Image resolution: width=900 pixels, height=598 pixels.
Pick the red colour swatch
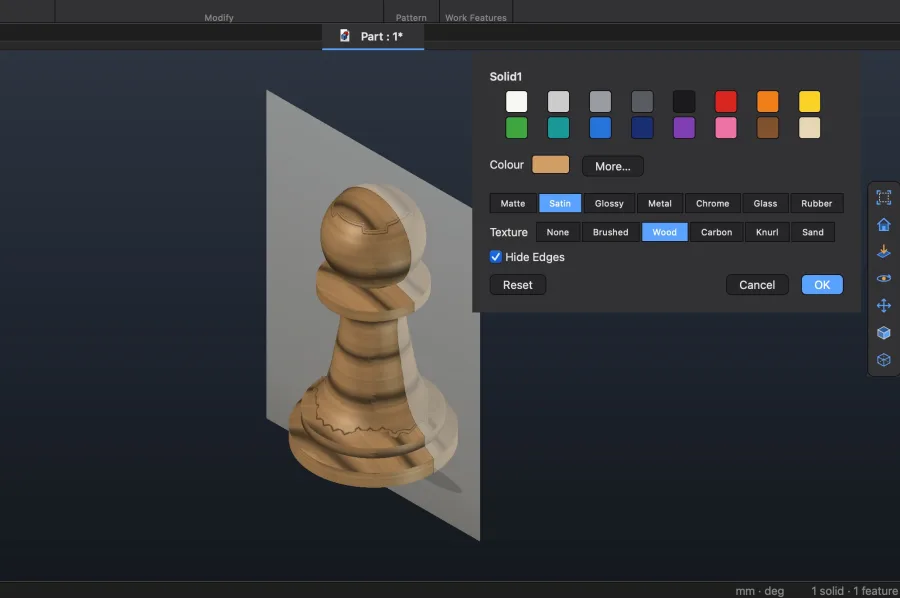726,102
